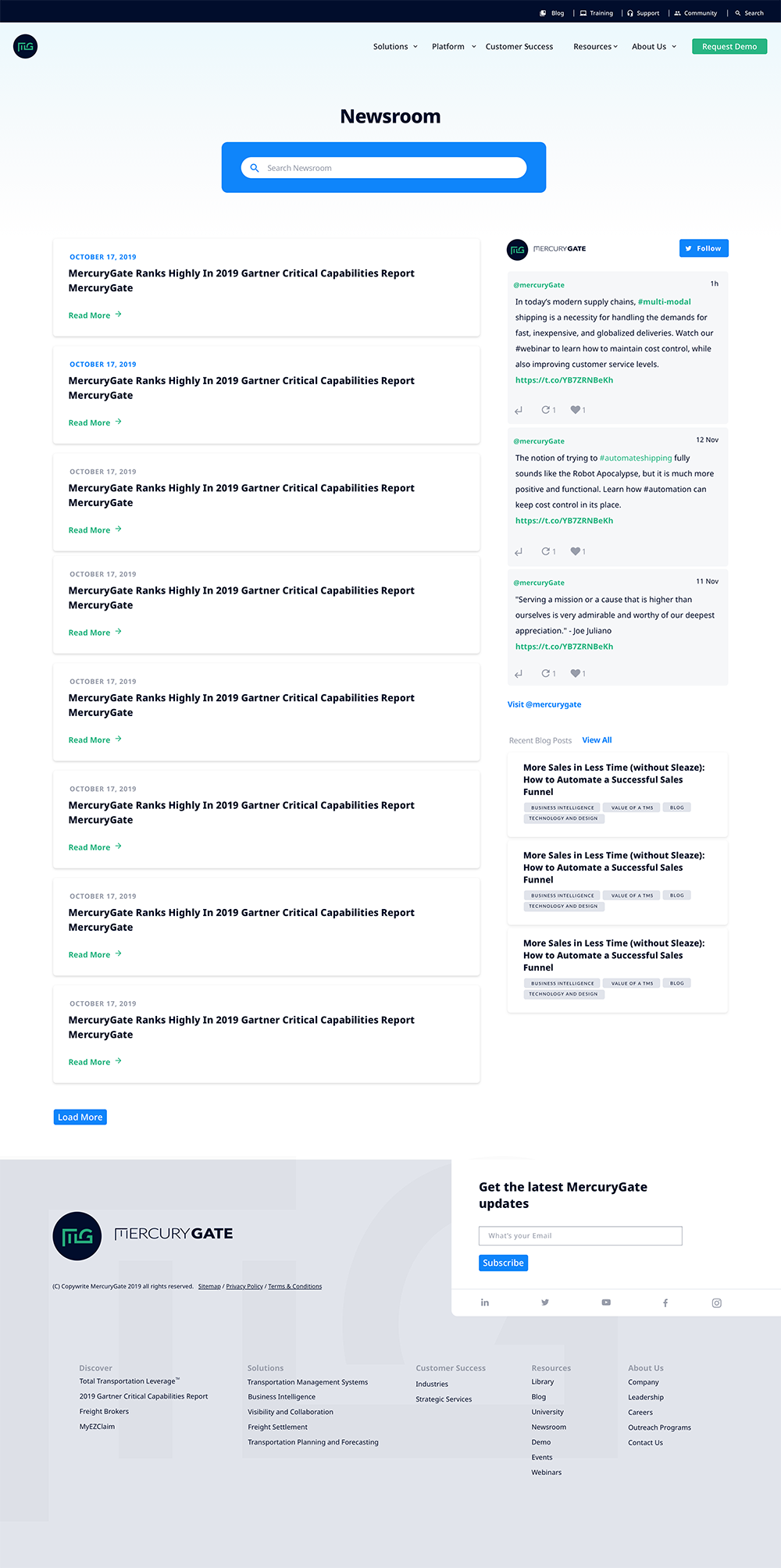Open the Sitemap link

pyautogui.click(x=209, y=1287)
